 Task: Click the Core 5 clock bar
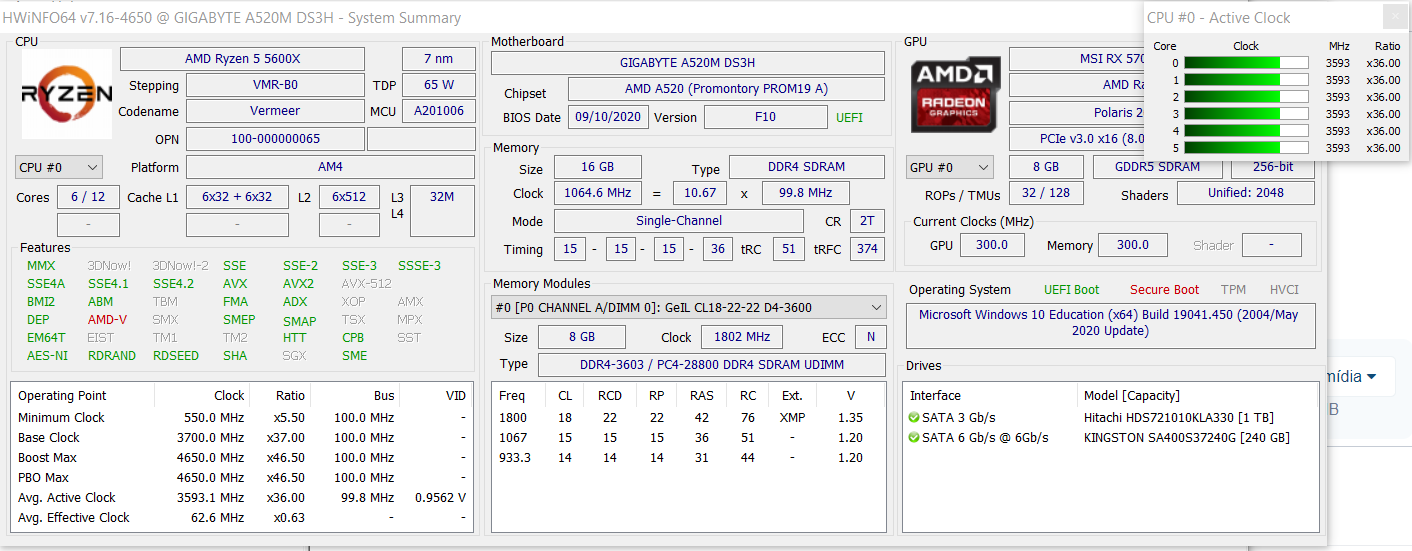coord(1246,148)
